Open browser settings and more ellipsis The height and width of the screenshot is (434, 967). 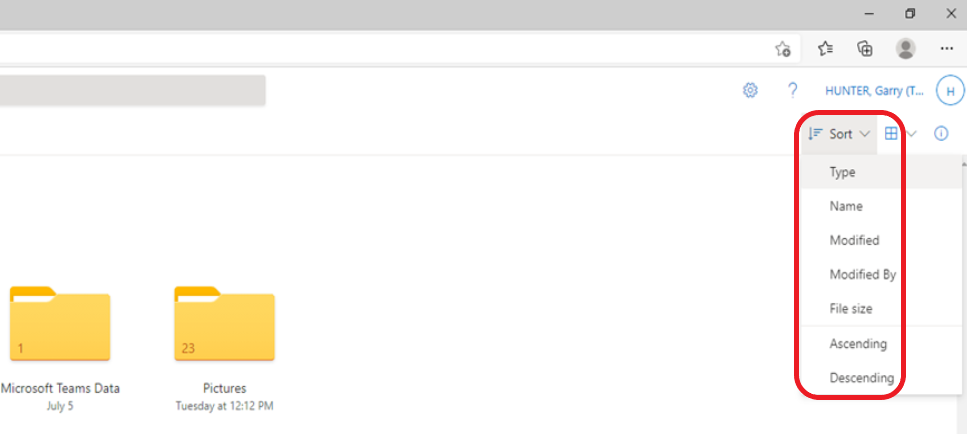[946, 48]
